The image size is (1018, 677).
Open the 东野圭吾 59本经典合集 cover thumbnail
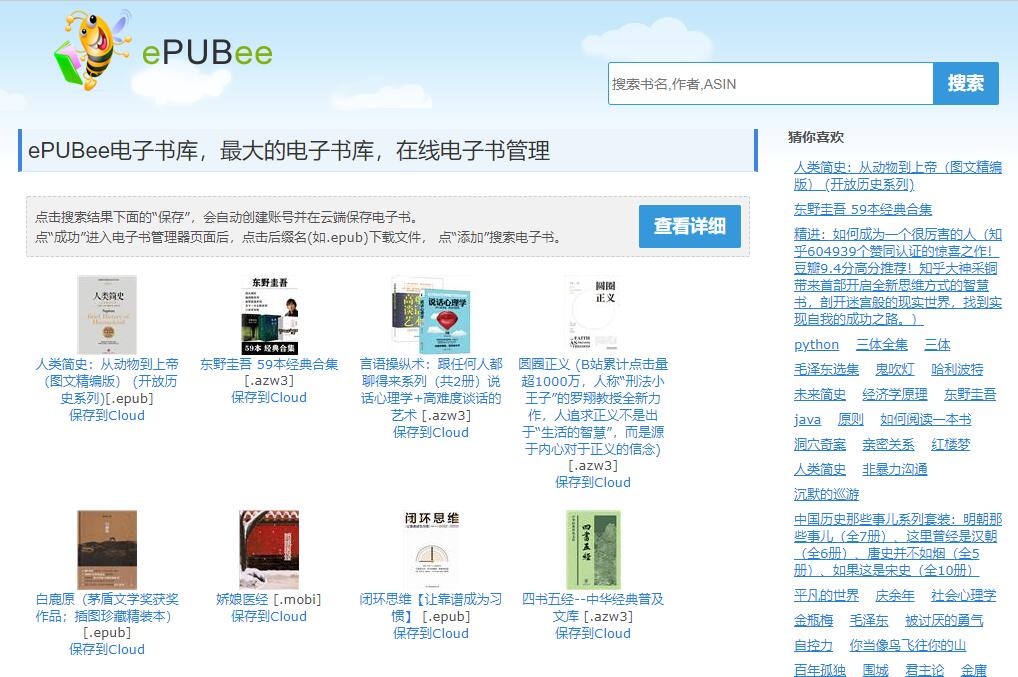(x=269, y=315)
